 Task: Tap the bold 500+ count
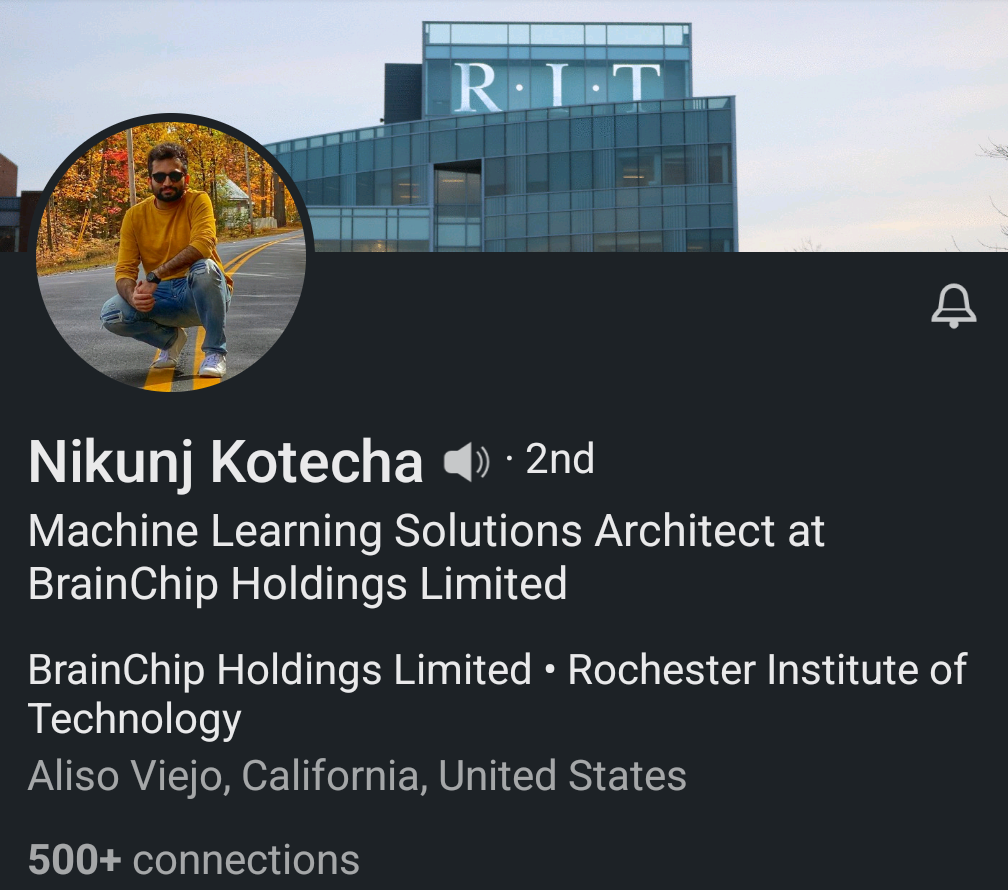click(x=75, y=859)
